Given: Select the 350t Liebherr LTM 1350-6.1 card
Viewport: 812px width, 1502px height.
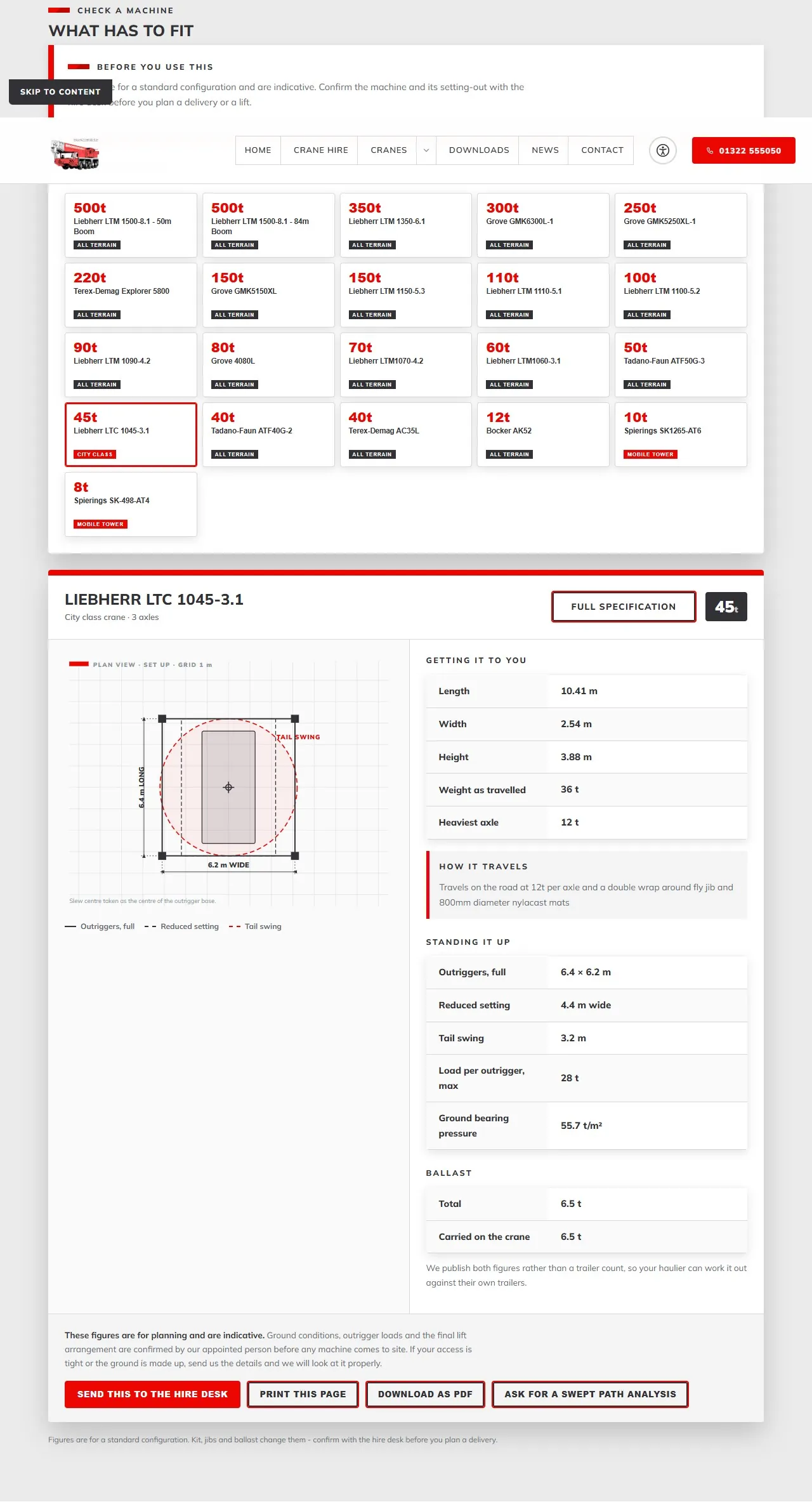Looking at the screenshot, I should coord(406,225).
